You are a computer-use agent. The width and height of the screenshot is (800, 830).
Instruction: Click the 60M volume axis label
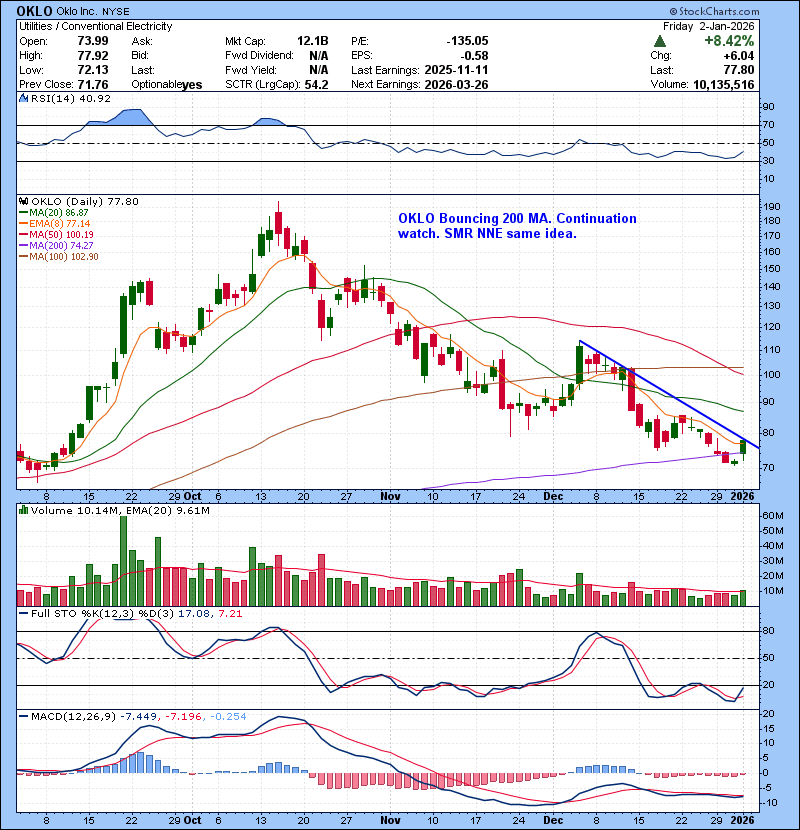point(772,516)
